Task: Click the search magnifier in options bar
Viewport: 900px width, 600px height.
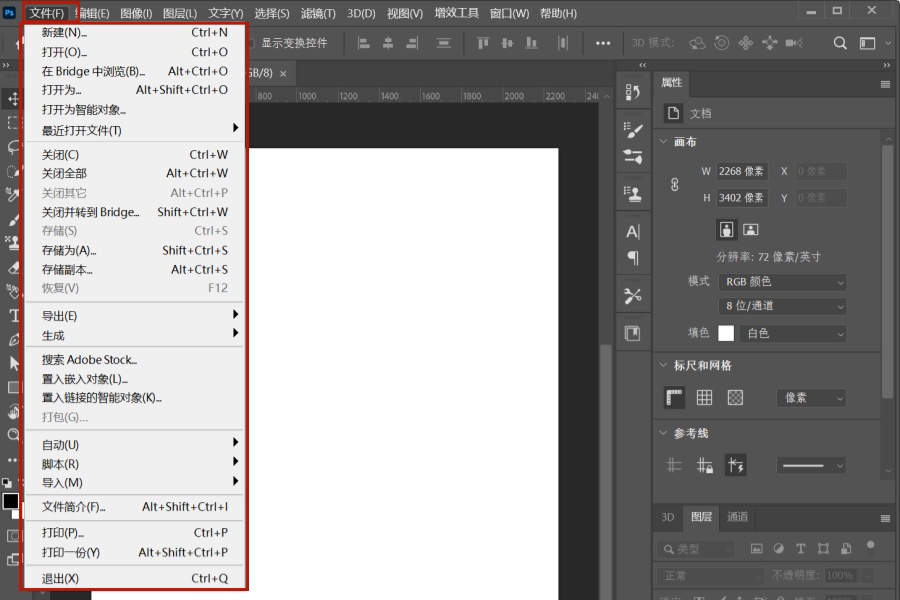Action: pyautogui.click(x=840, y=43)
